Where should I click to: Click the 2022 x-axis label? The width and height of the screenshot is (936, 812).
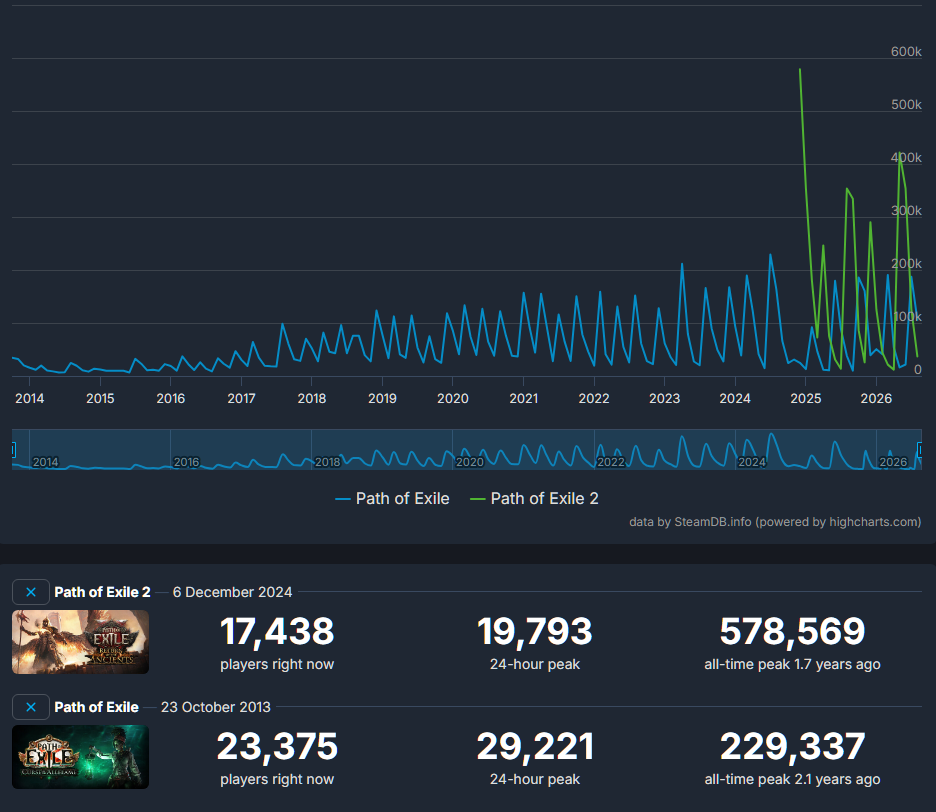[594, 398]
